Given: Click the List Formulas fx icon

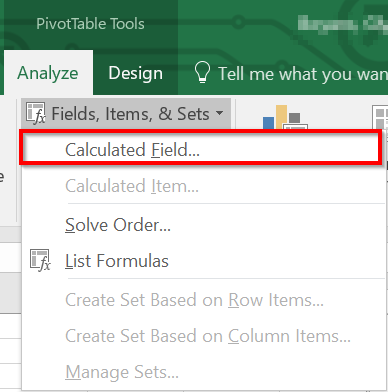Looking at the screenshot, I should point(40,260).
